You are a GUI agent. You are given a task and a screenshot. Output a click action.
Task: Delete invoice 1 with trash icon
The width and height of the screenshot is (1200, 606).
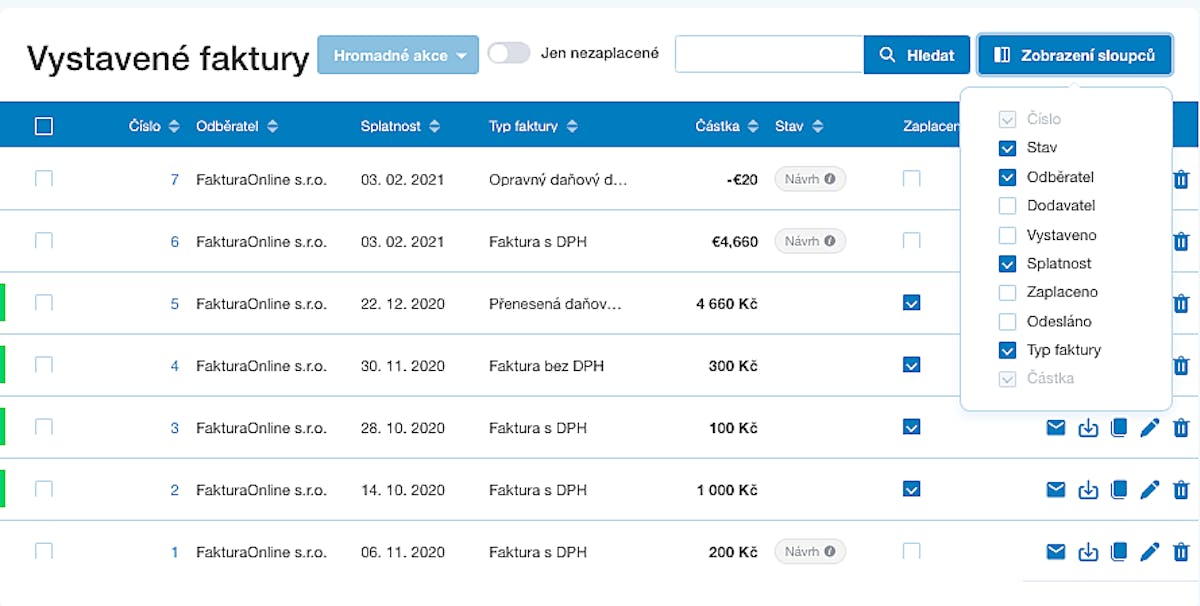1181,551
